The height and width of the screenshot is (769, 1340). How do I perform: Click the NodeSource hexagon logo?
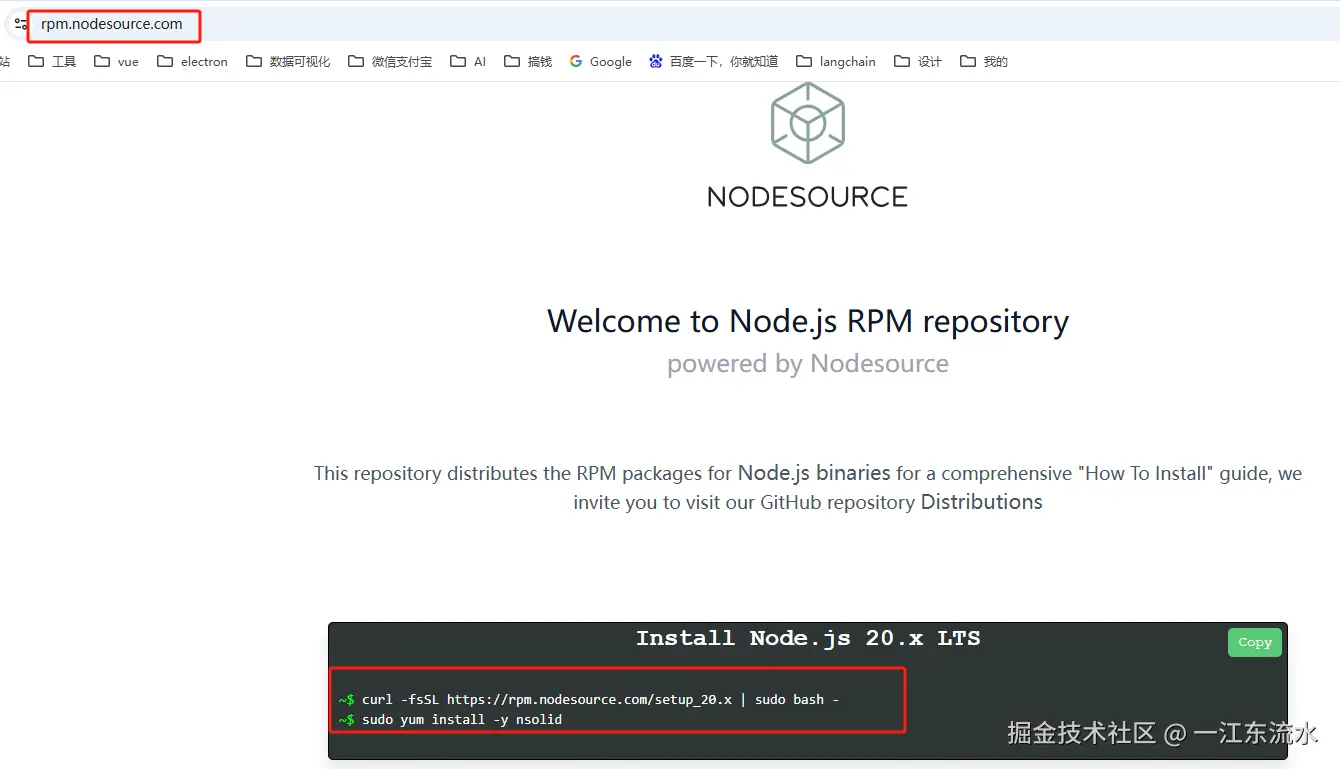coord(808,123)
